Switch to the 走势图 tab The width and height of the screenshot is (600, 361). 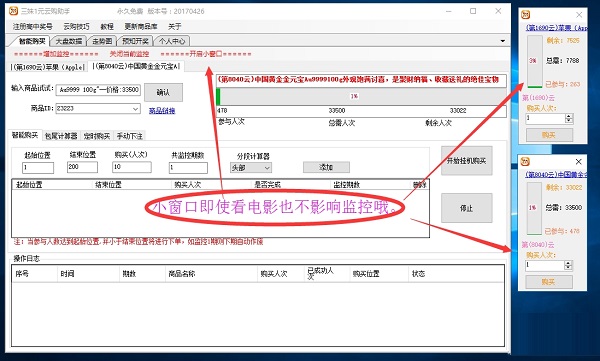102,41
